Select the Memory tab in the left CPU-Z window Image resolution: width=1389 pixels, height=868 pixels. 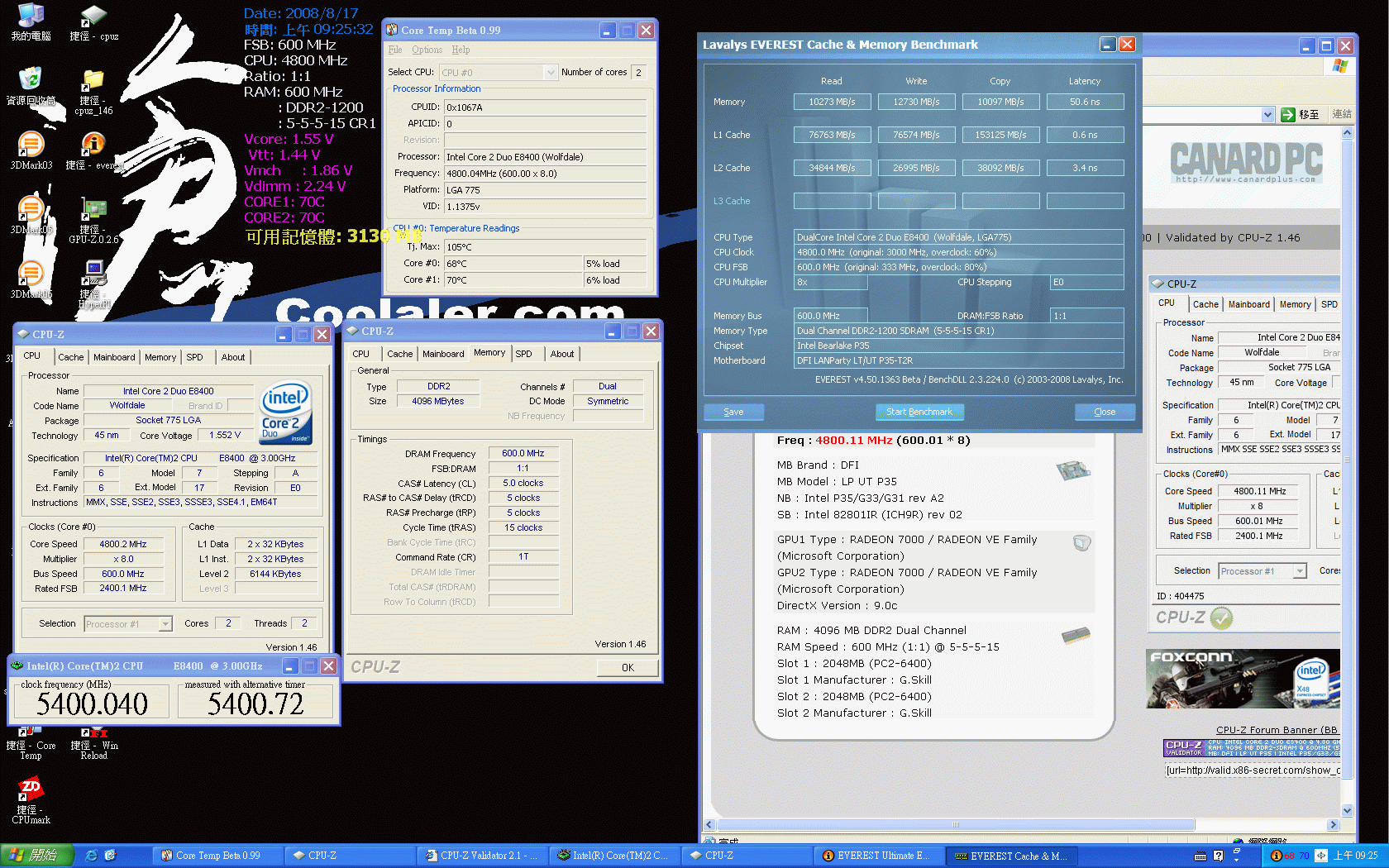click(160, 357)
